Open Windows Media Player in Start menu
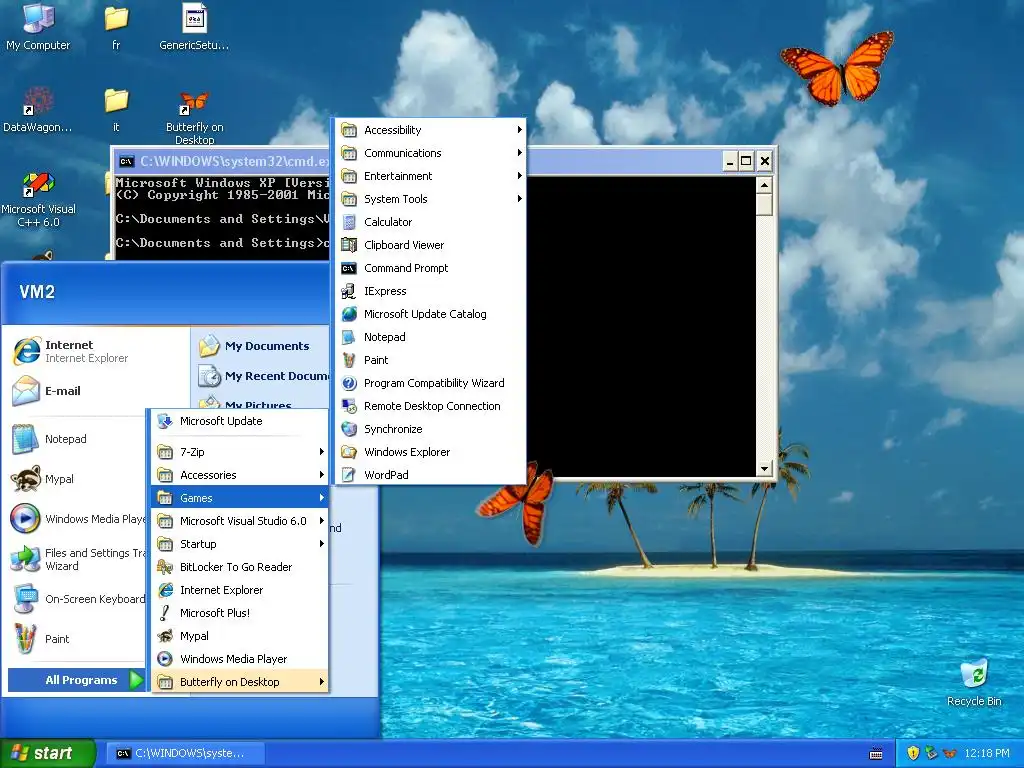This screenshot has width=1024, height=768. [x=77, y=519]
